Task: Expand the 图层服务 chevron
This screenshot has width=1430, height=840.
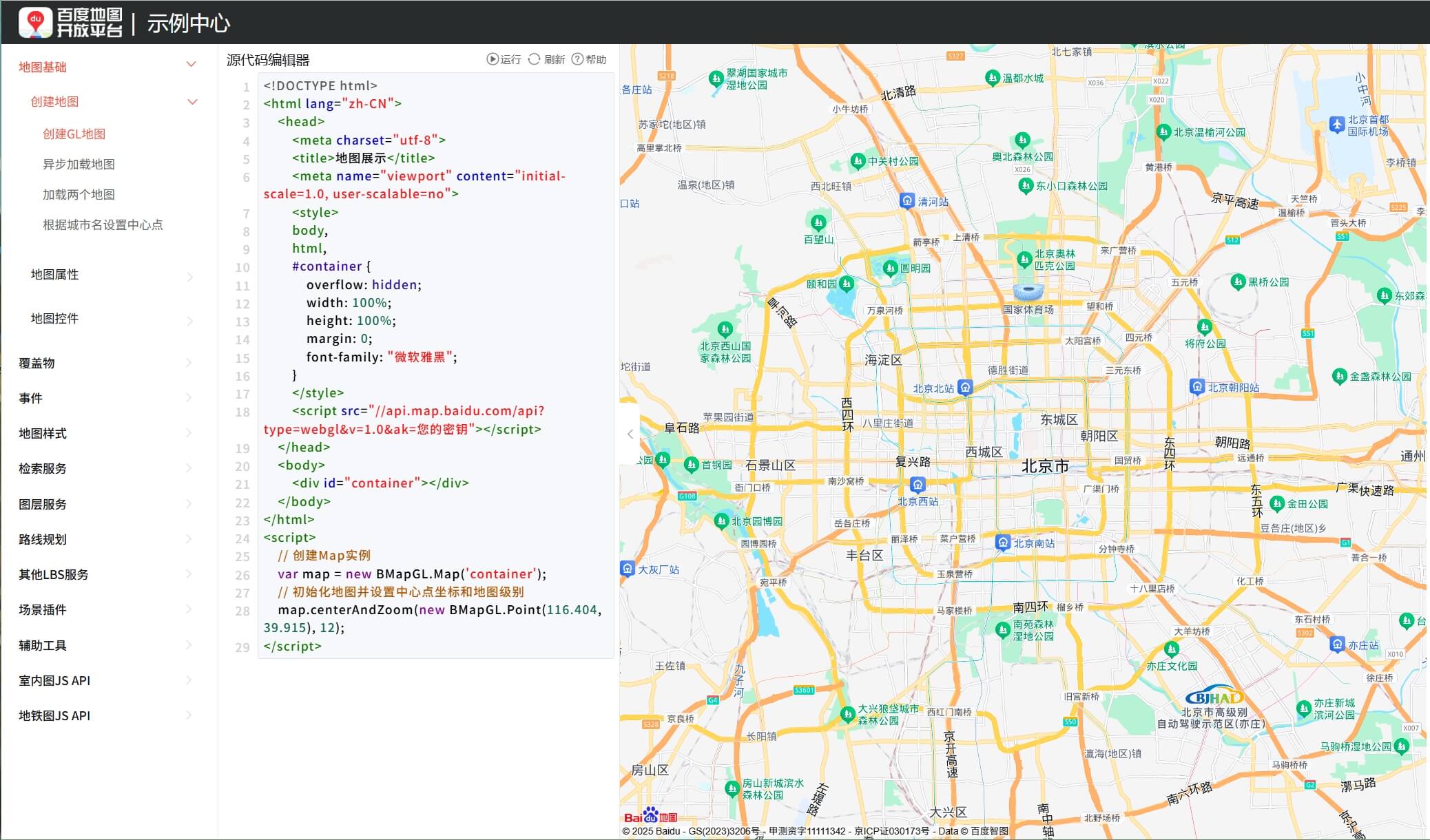Action: click(189, 503)
